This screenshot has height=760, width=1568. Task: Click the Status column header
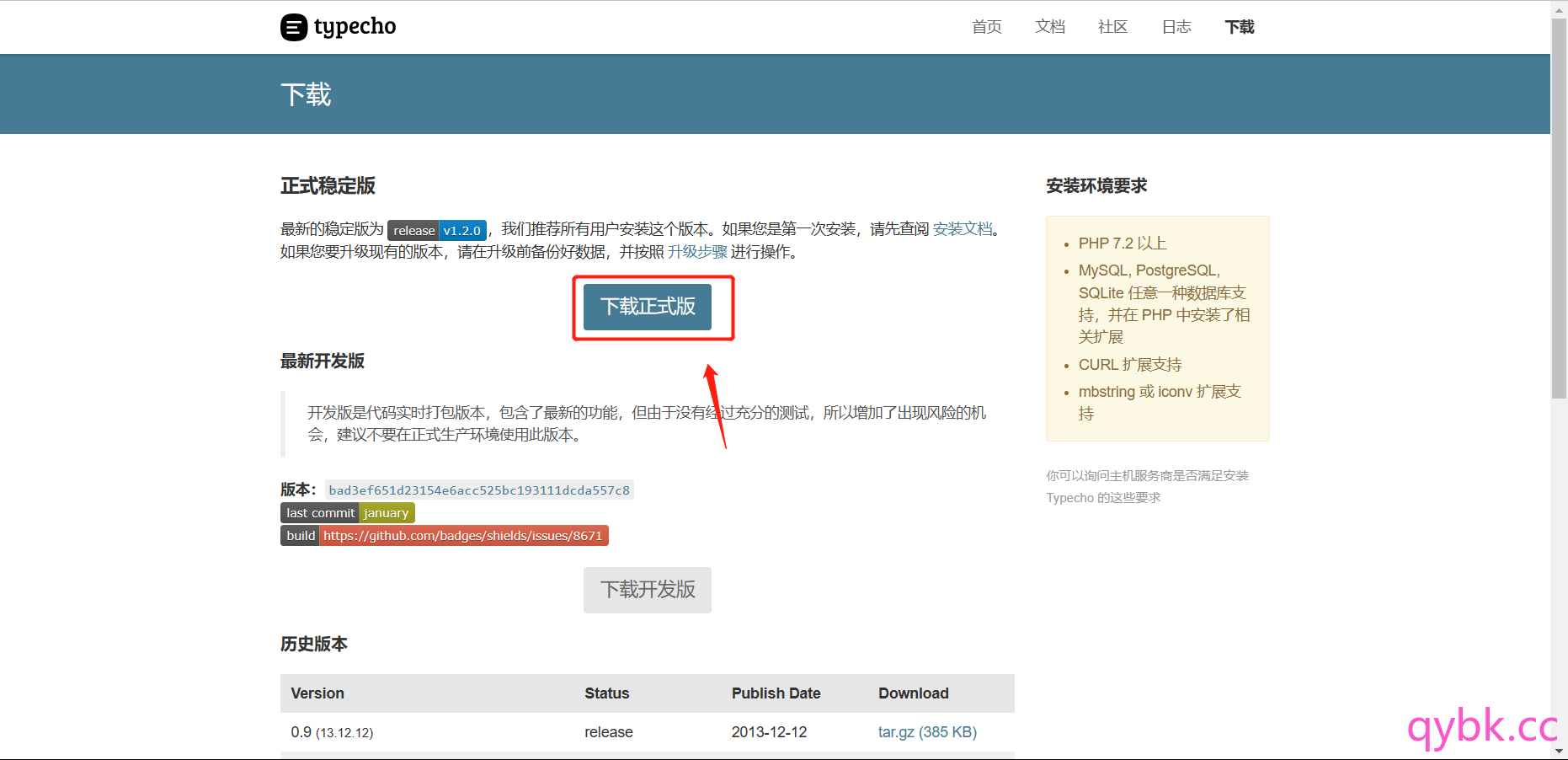click(606, 693)
